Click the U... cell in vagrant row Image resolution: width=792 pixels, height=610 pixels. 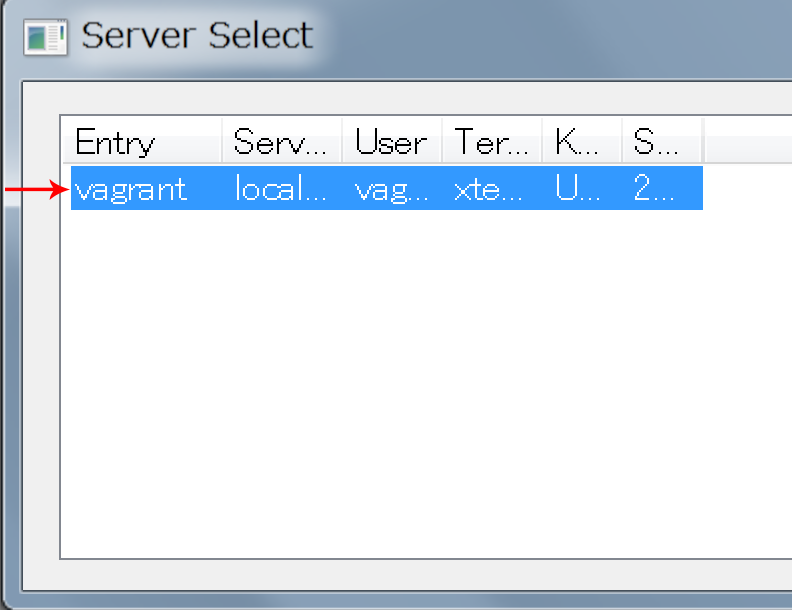580,189
